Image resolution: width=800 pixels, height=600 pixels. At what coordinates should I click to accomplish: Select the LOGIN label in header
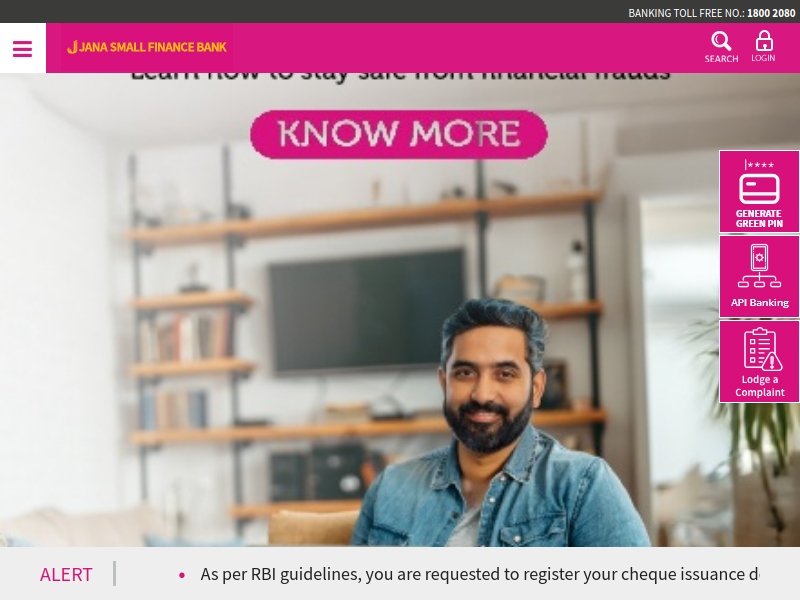point(763,58)
